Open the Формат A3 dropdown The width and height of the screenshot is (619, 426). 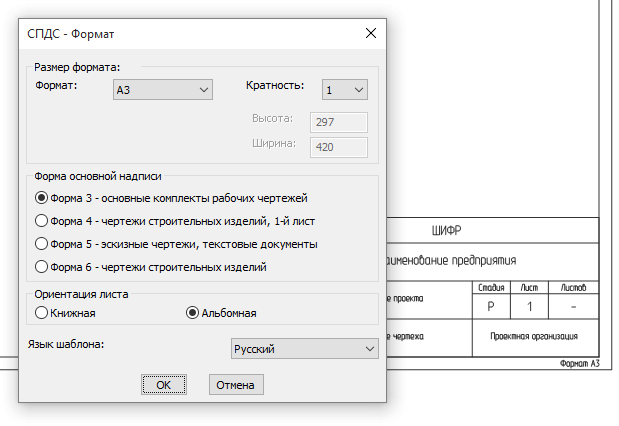[163, 90]
